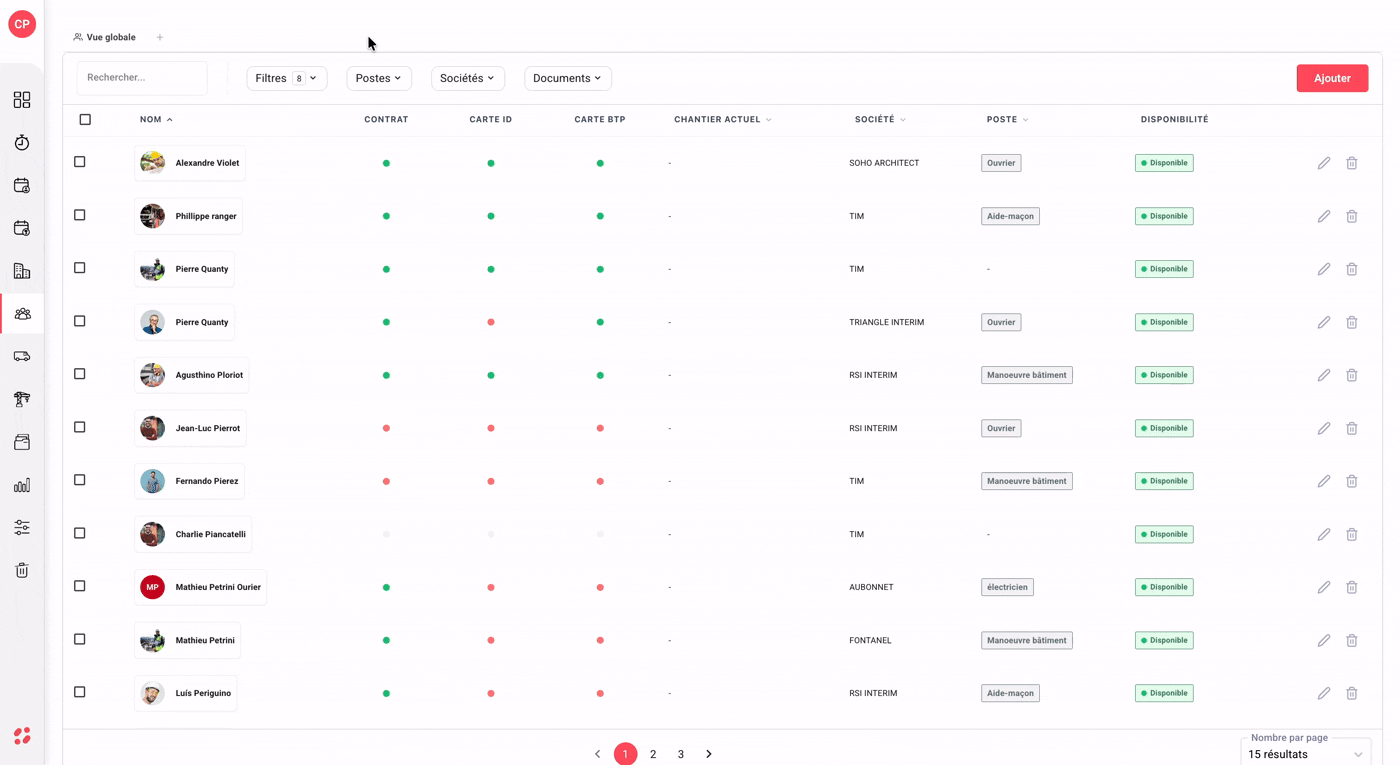Select the Vue globale tab
Viewport: 1400px width, 765px height.
(x=104, y=37)
